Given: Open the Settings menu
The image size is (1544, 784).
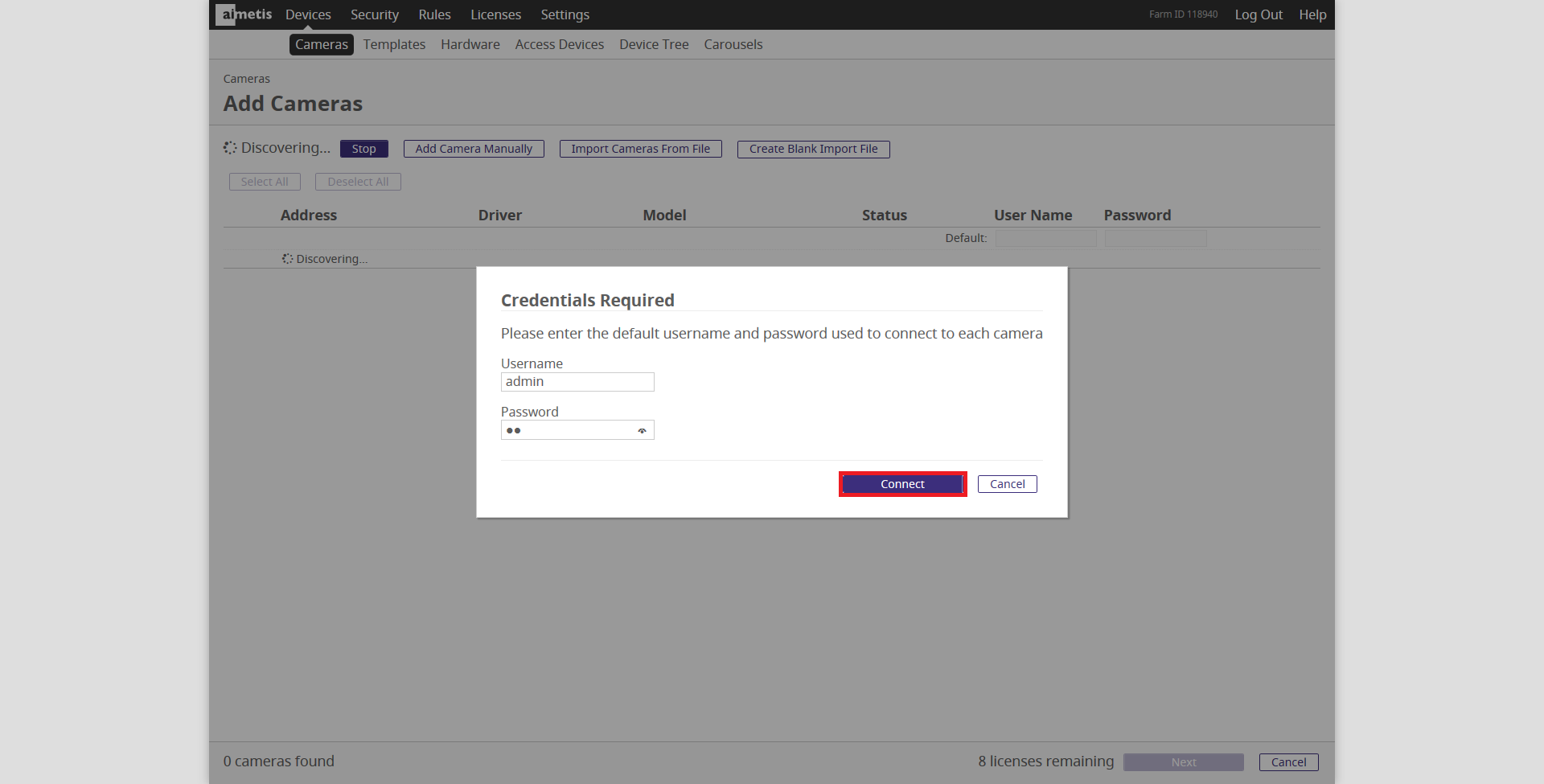Looking at the screenshot, I should point(565,14).
